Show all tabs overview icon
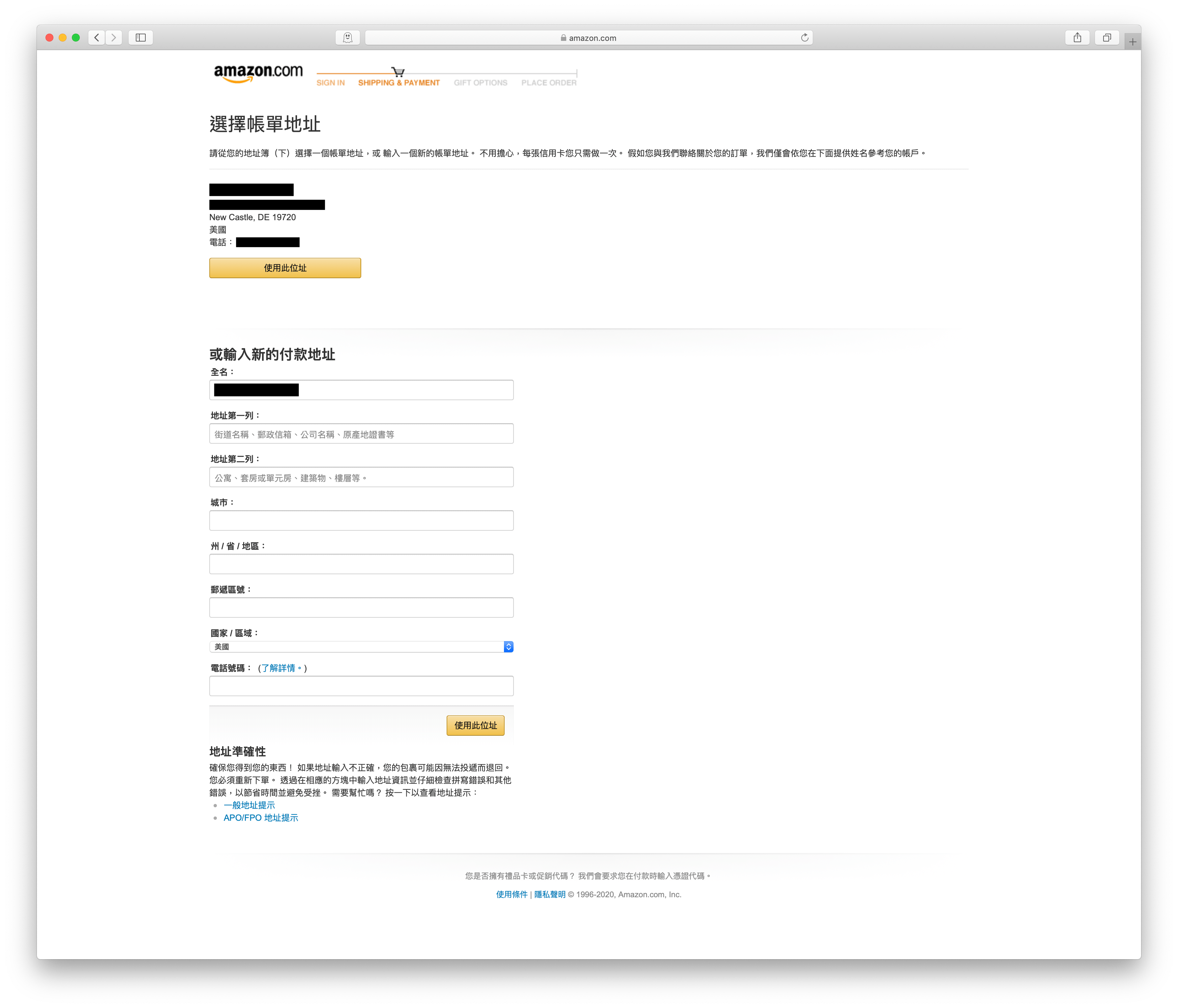1178x1008 pixels. click(x=1107, y=38)
